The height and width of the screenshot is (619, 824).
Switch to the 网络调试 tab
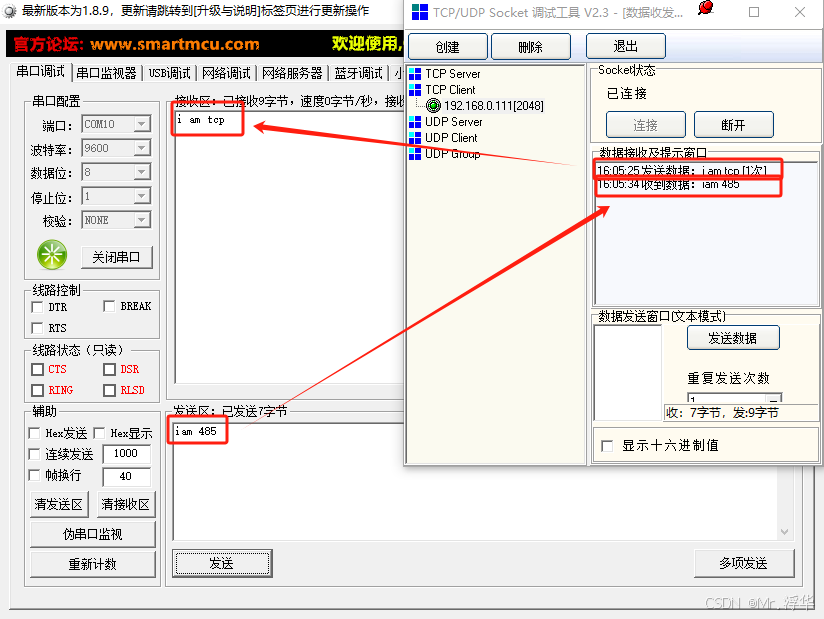point(226,73)
